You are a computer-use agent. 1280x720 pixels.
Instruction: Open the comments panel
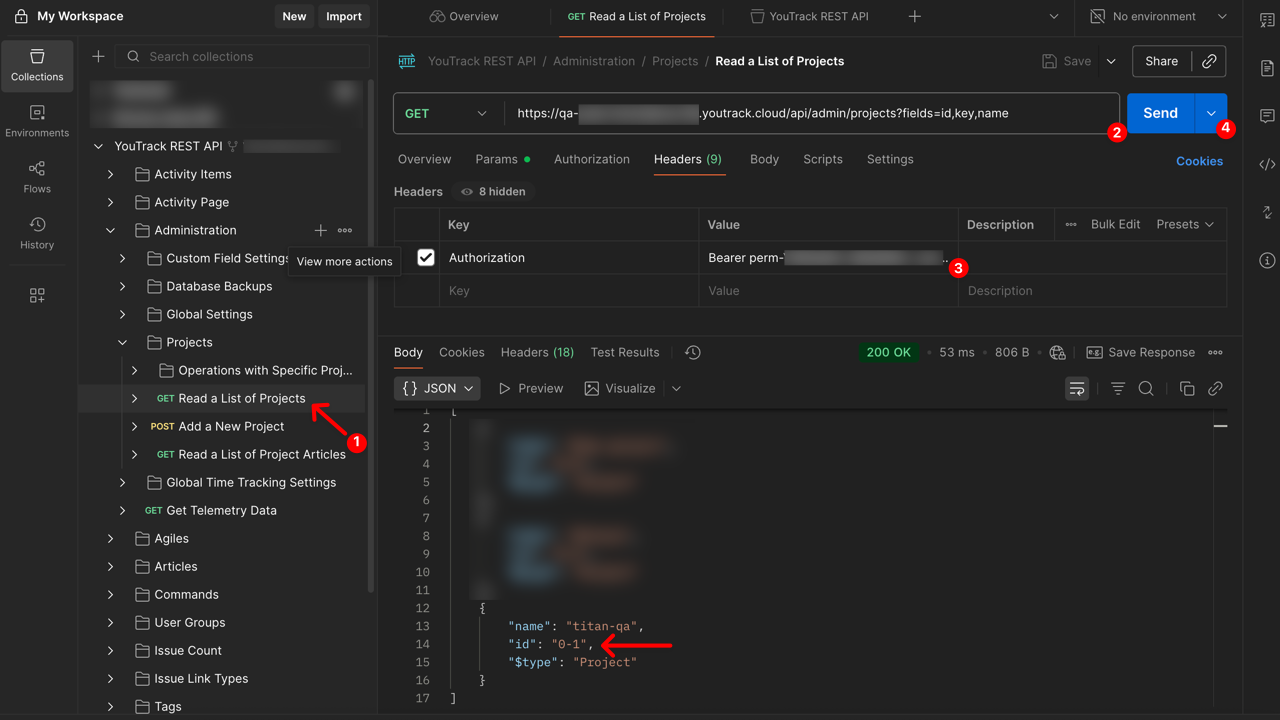point(1266,116)
